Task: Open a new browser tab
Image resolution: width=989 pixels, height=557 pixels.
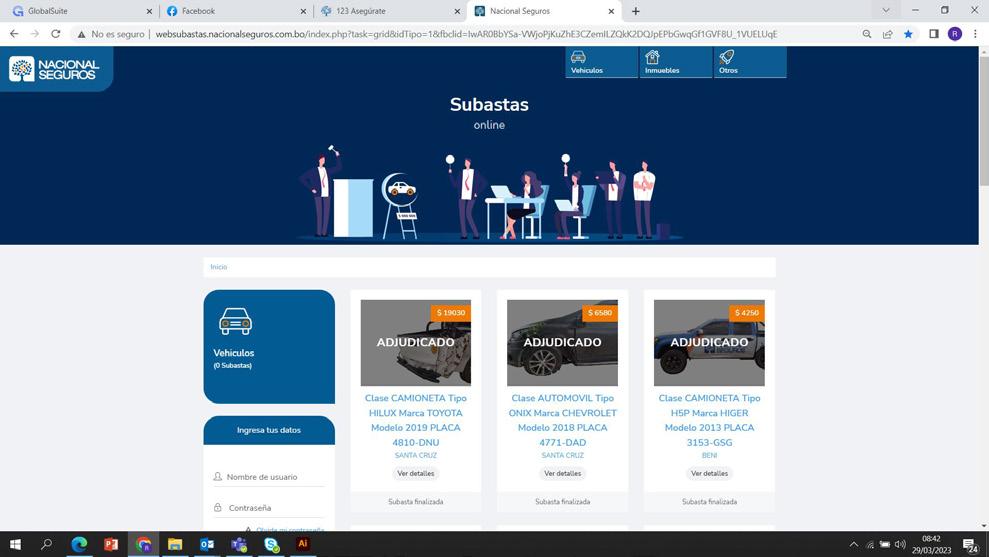Action: click(x=636, y=11)
